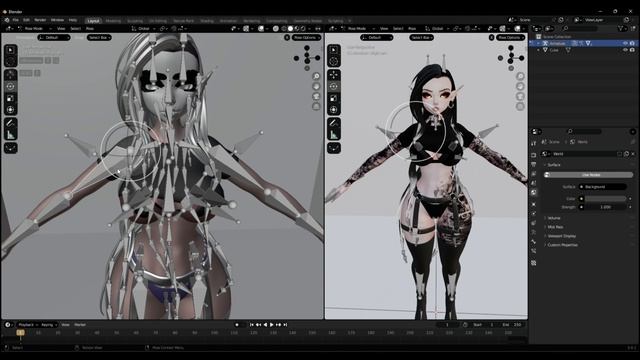
Task: Open Pose Options dropdown in right viewport
Action: (511, 38)
